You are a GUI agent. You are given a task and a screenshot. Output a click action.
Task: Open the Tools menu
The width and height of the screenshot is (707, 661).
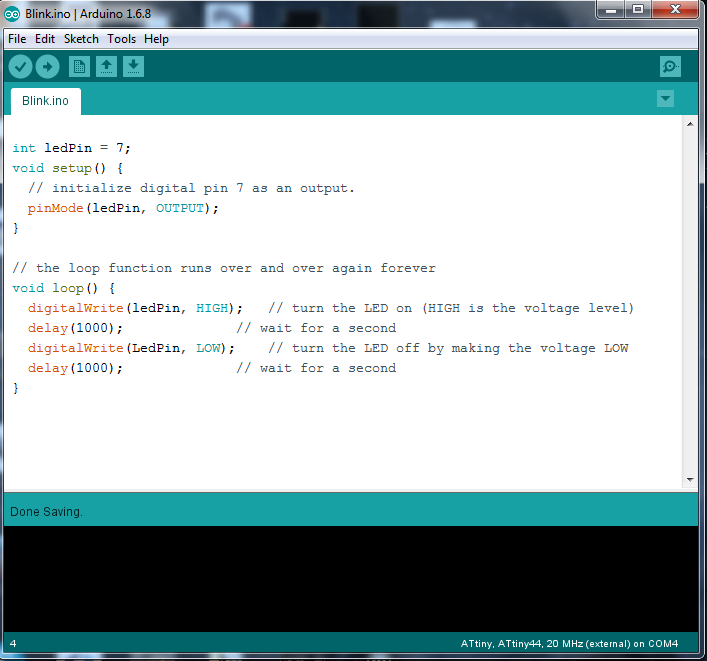coord(121,39)
